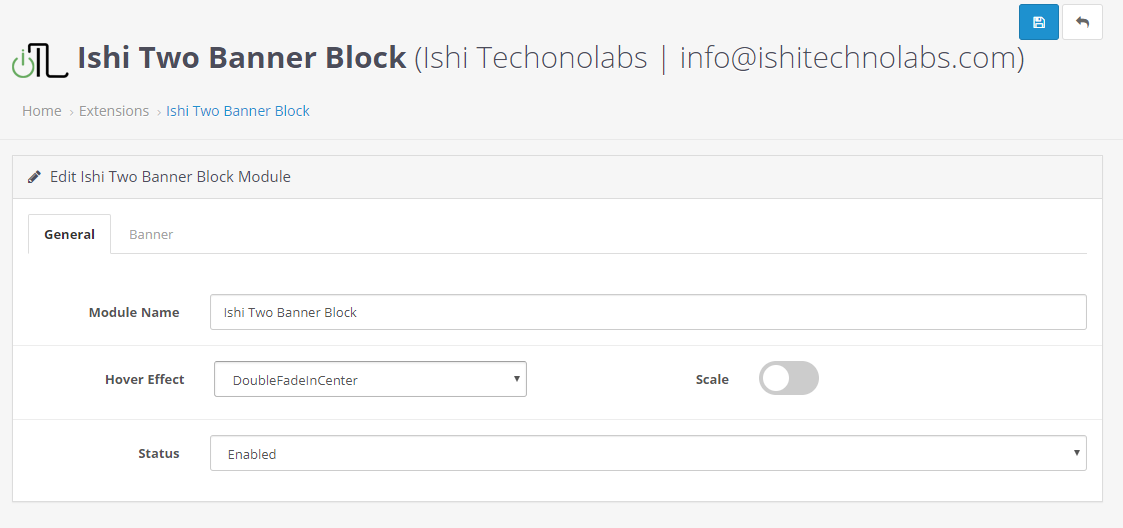Screen dimensions: 1123x528
Task: Click the back arrow cancel button
Action: (1082, 22)
